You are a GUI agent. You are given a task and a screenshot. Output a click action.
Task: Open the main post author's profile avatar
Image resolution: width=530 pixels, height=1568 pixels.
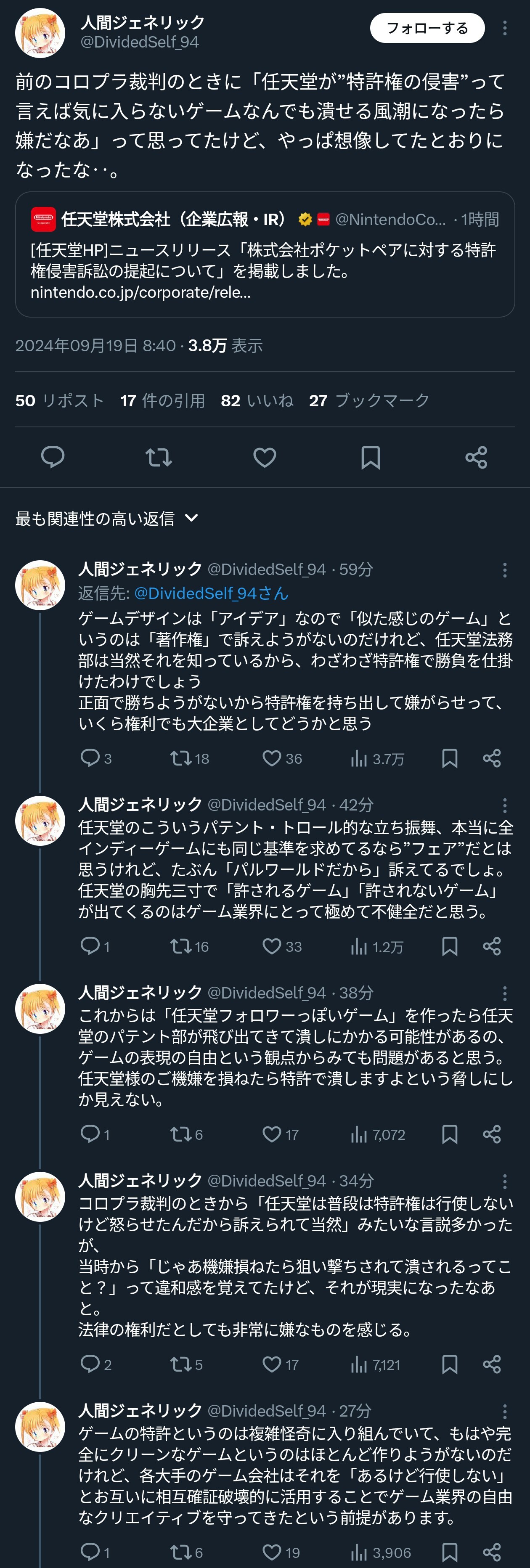point(40,33)
